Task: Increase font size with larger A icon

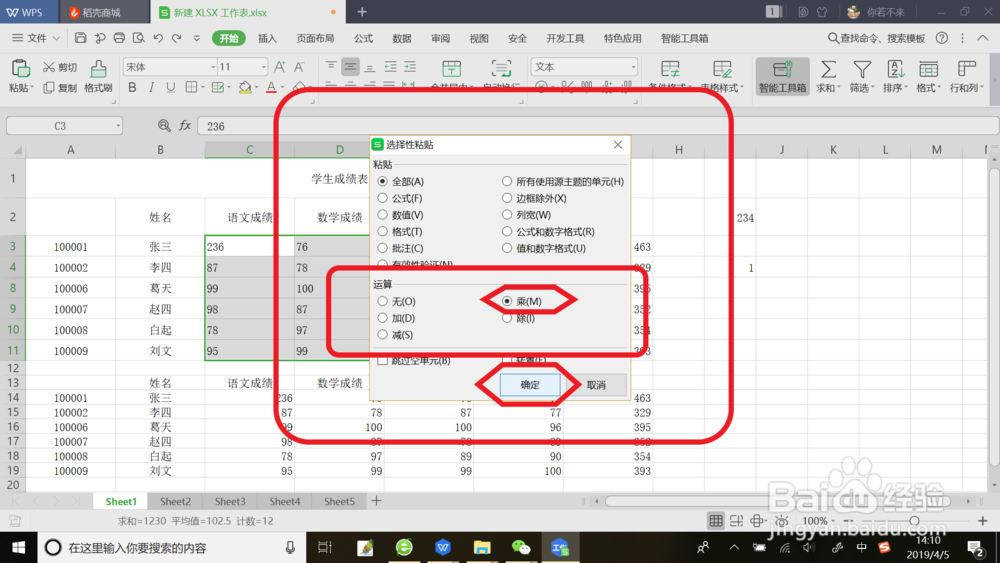Action: 279,67
